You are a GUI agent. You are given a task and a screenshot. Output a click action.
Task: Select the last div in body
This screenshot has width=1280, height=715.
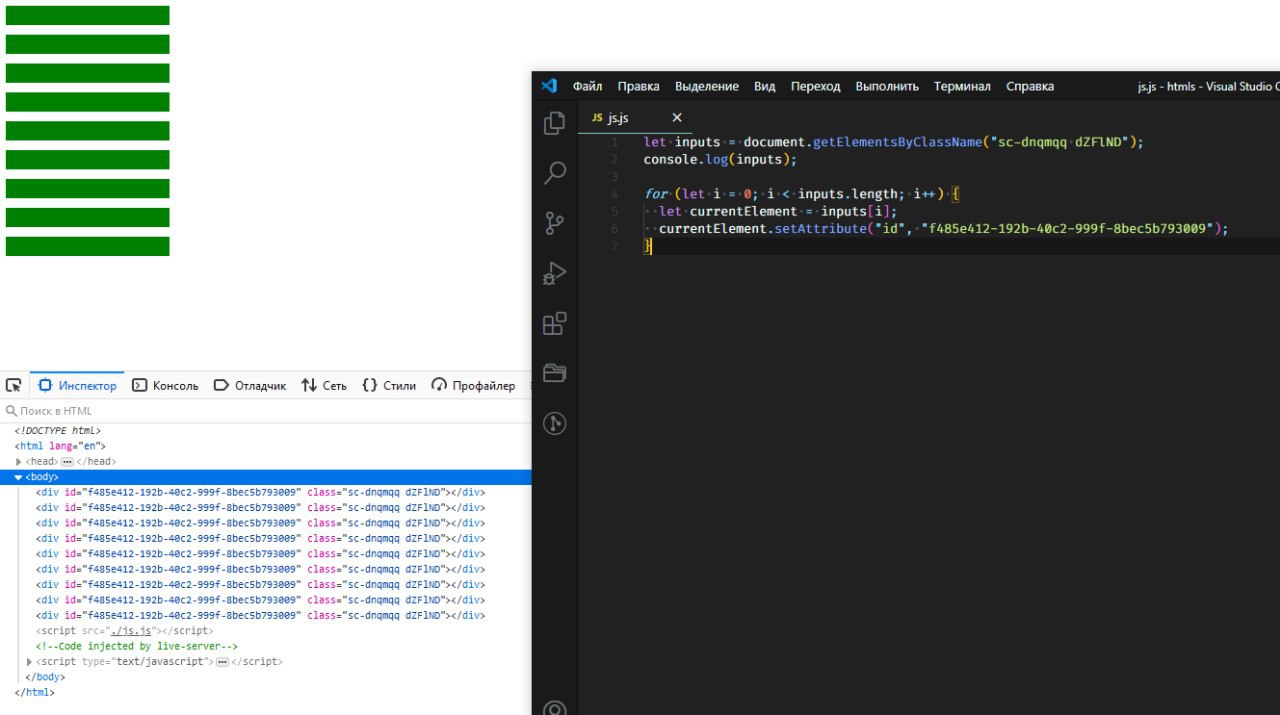261,616
